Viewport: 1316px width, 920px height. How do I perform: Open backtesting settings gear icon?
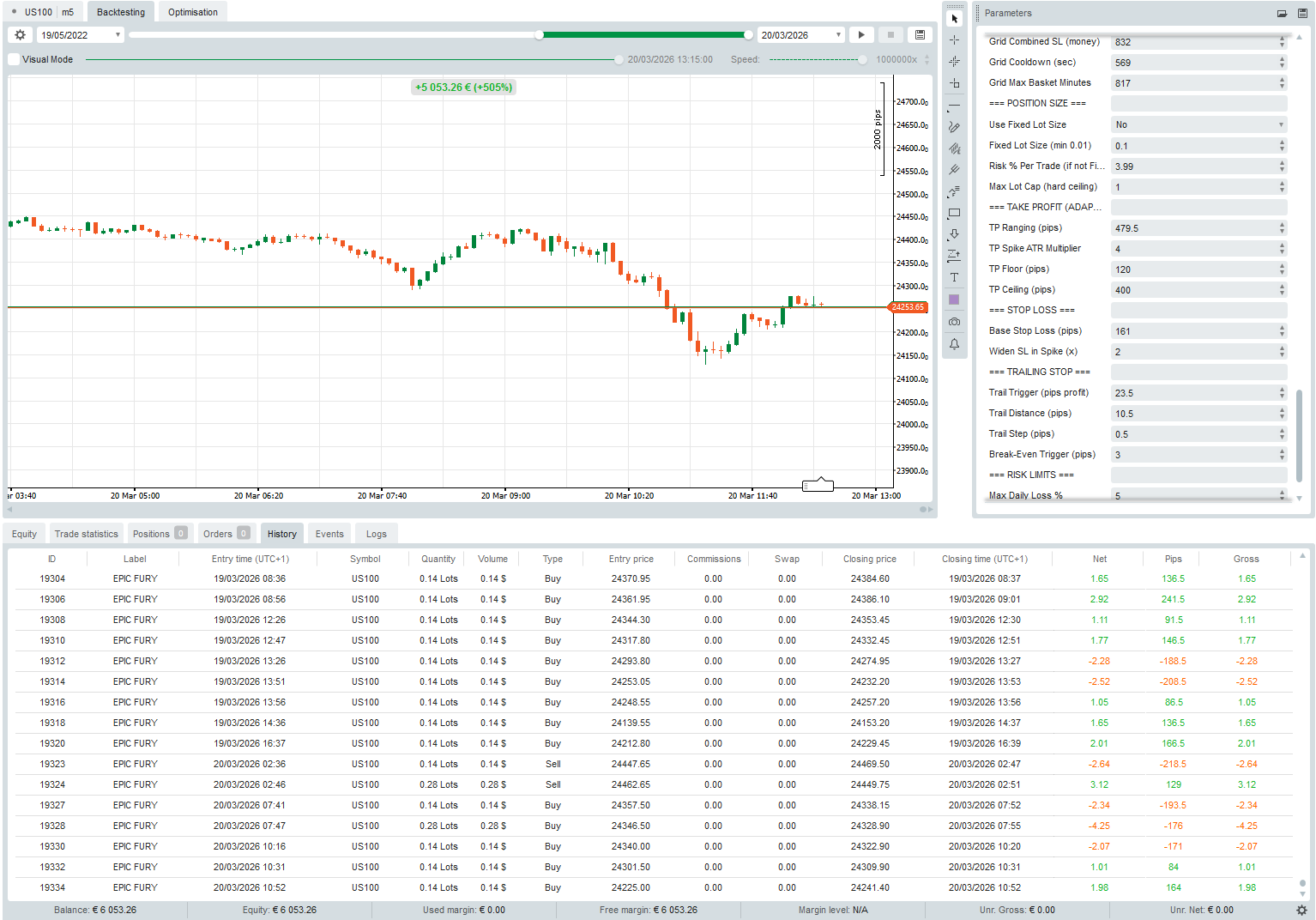[21, 35]
